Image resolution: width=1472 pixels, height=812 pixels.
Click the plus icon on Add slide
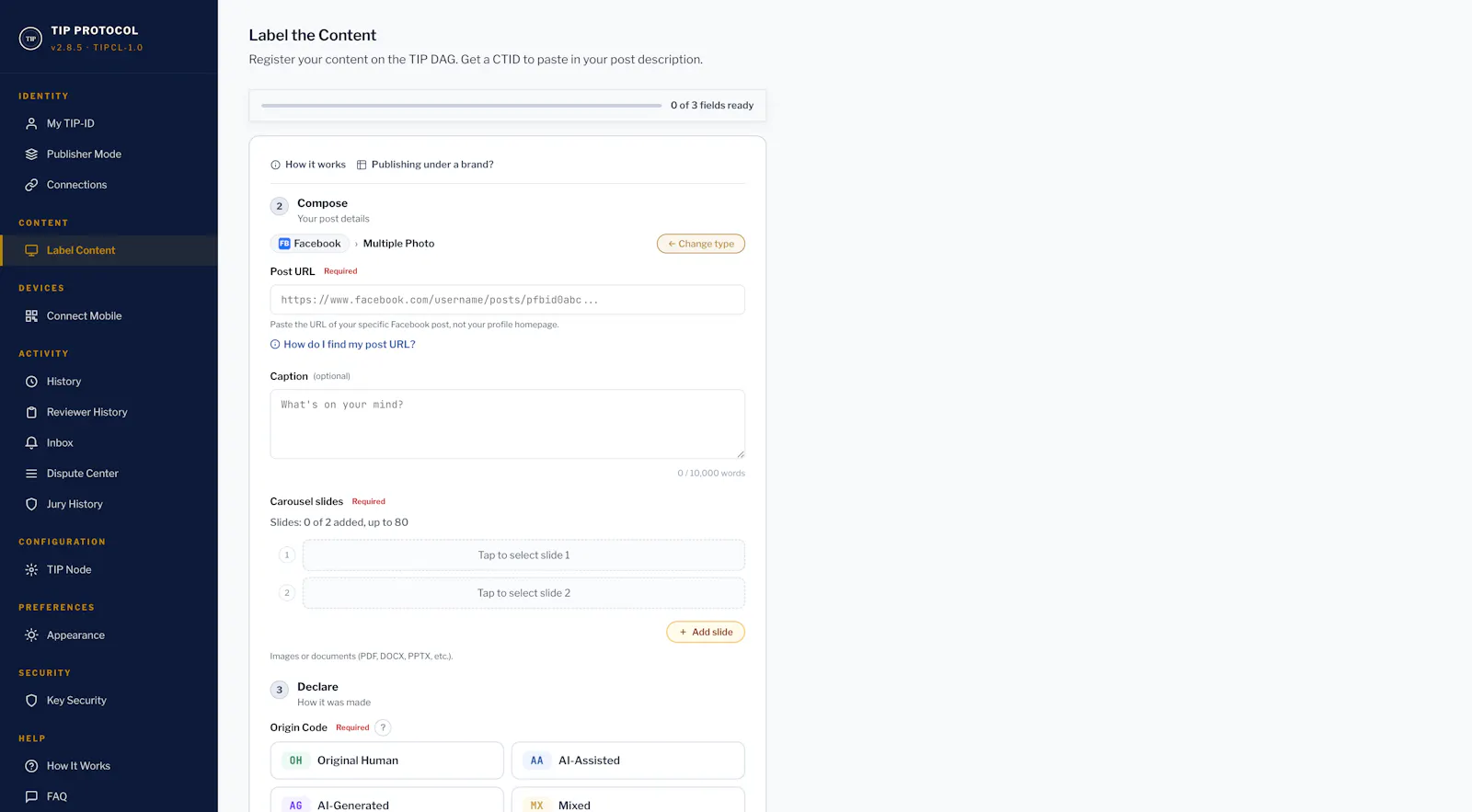pyautogui.click(x=683, y=633)
